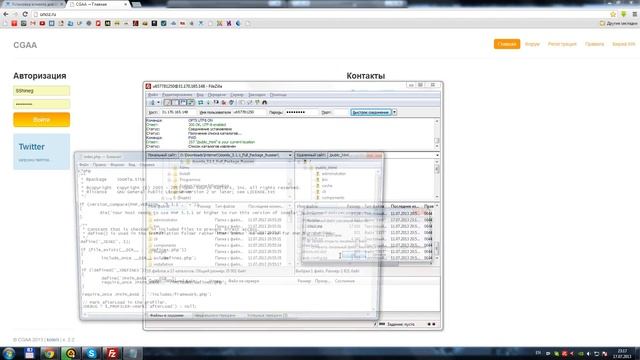The image size is (640, 360).
Task: Click the process queue toolbar icon
Action: click(209, 102)
